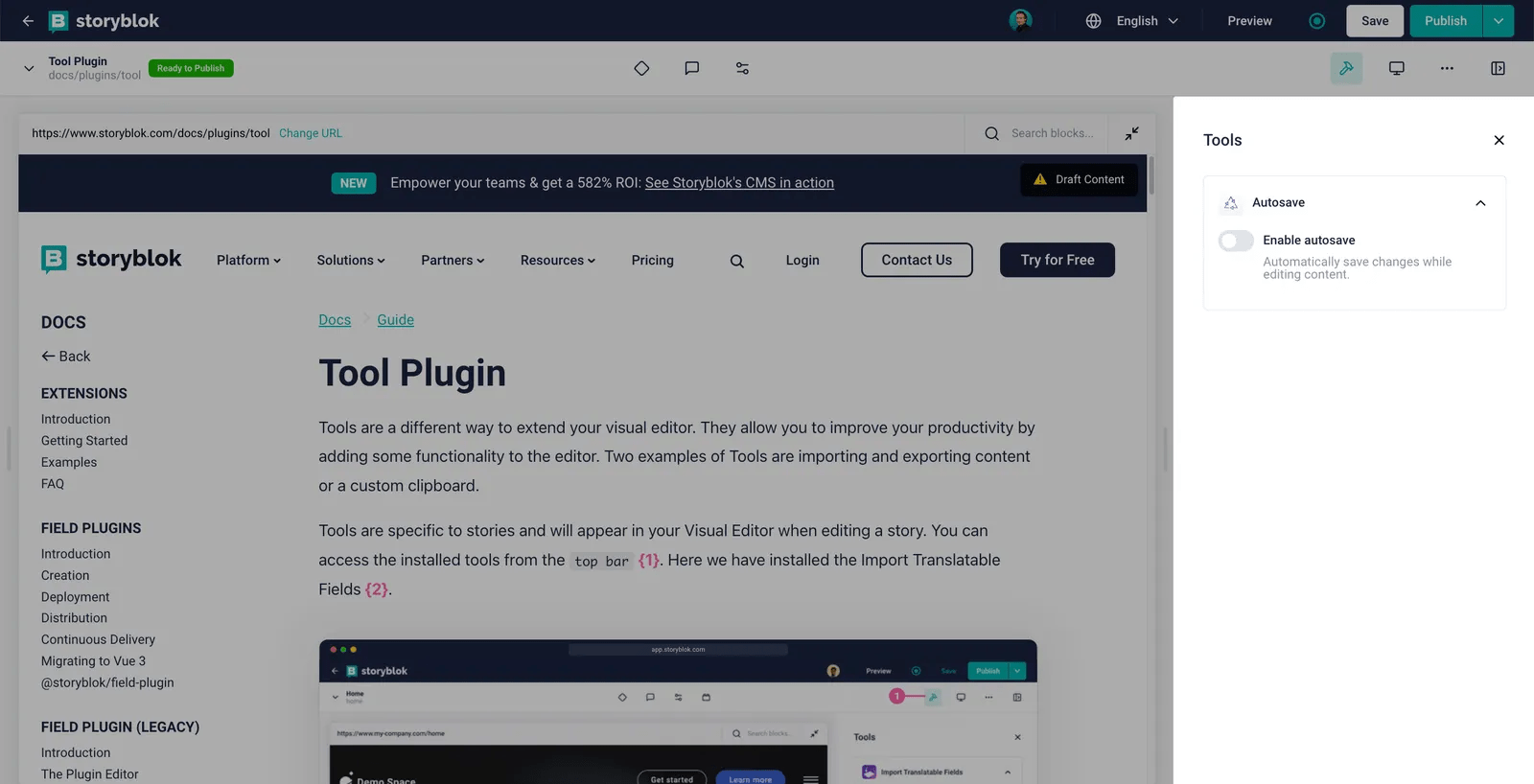Click Login in the site nav
The image size is (1534, 784).
coord(802,260)
